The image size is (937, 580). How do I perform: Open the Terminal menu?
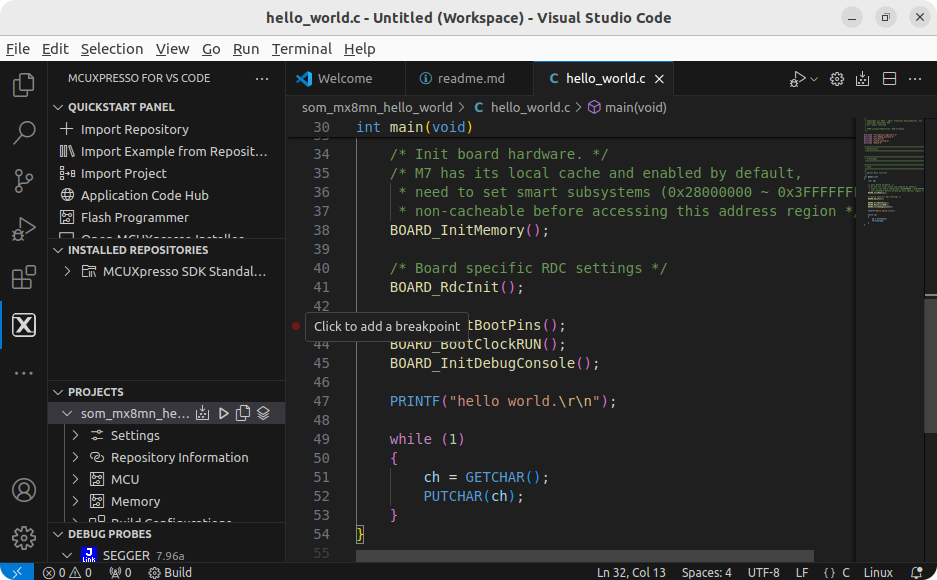[x=301, y=49]
